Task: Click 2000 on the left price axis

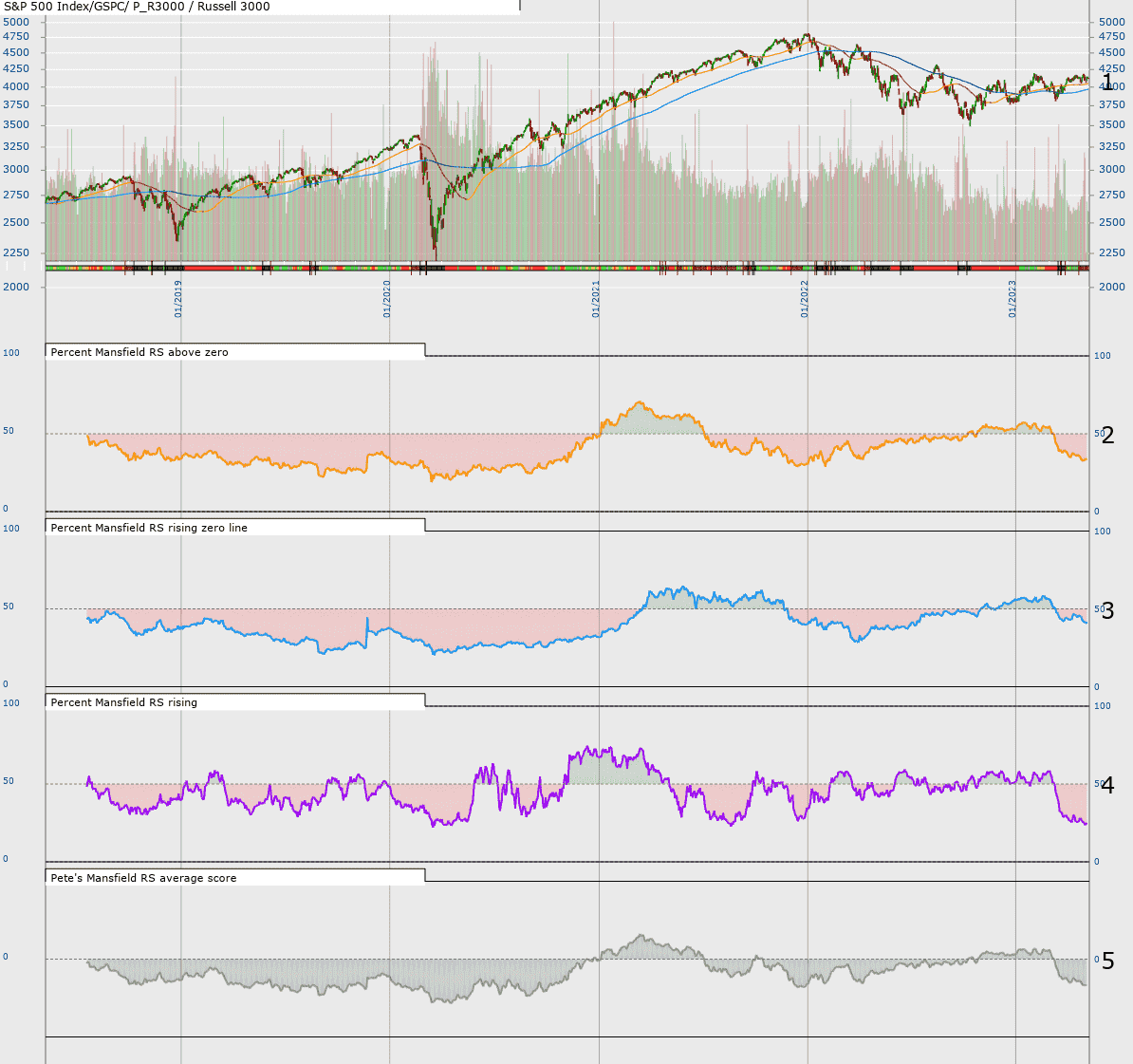Action: point(17,287)
